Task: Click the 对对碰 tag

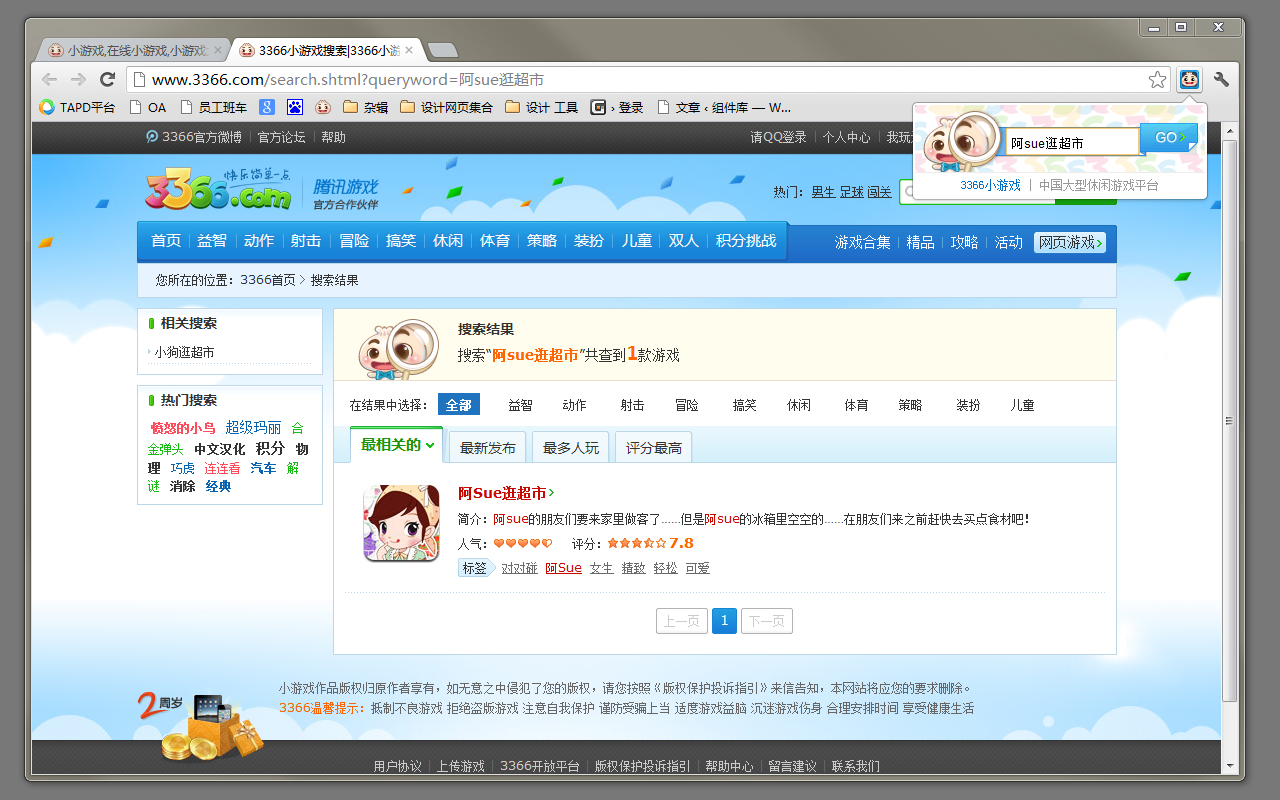Action: tap(519, 568)
